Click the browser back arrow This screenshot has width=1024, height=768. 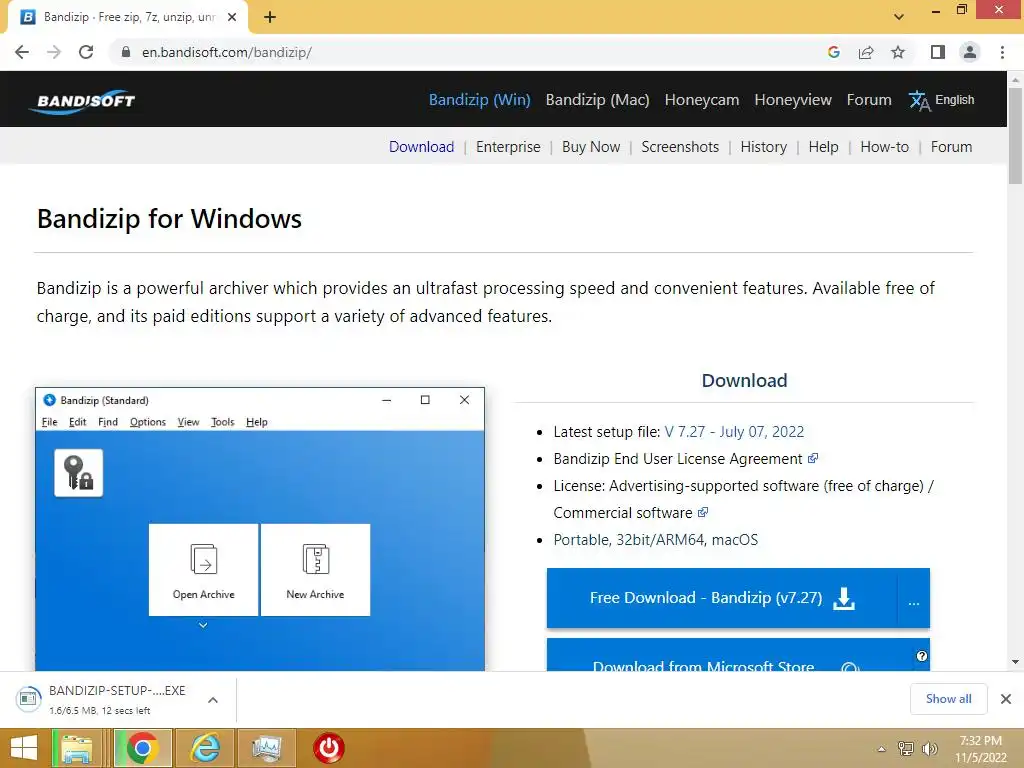[22, 52]
